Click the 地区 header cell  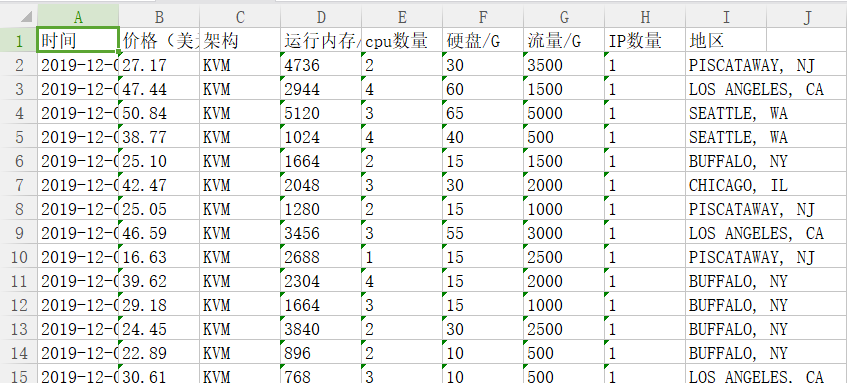coord(726,41)
